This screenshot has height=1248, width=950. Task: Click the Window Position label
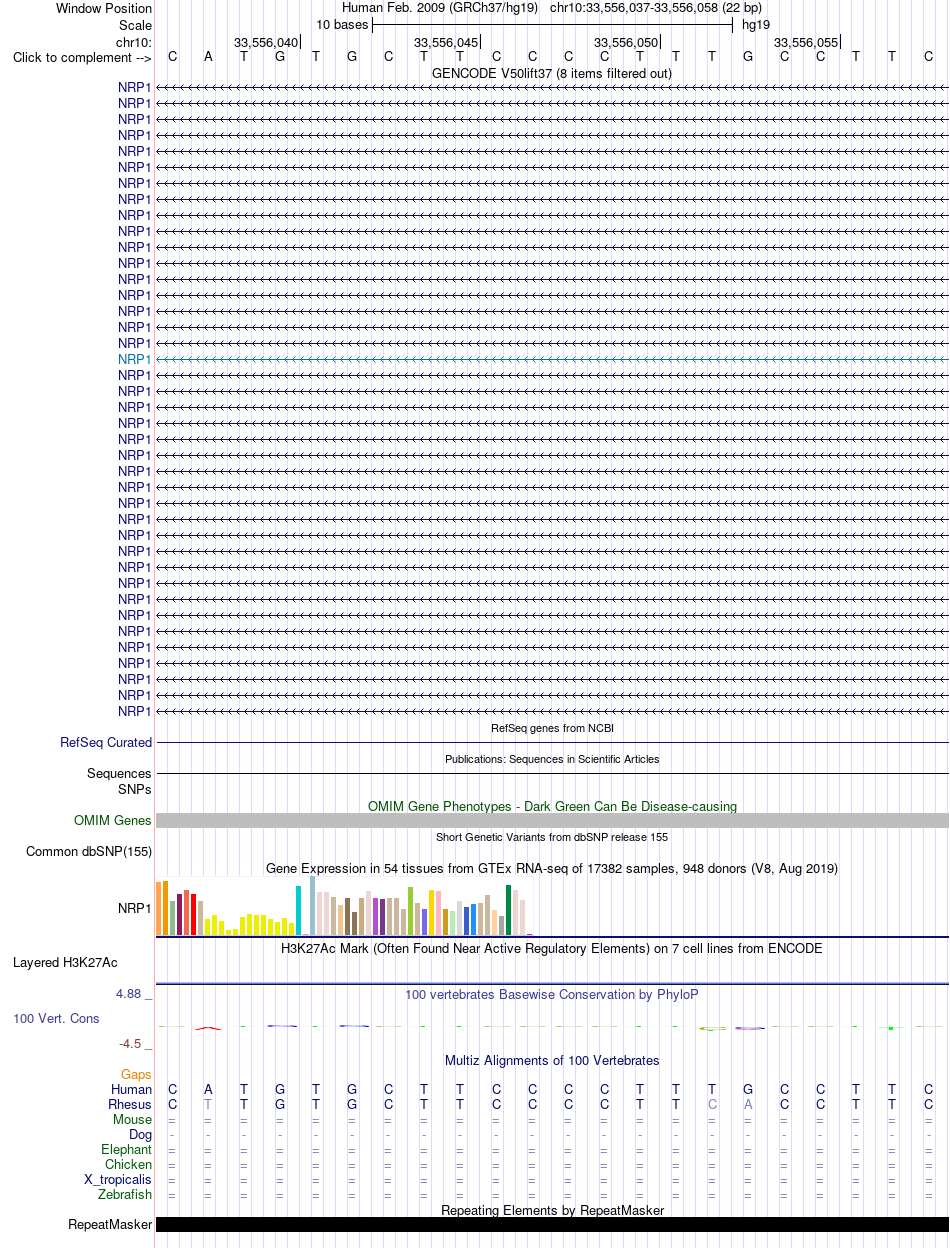[x=104, y=8]
